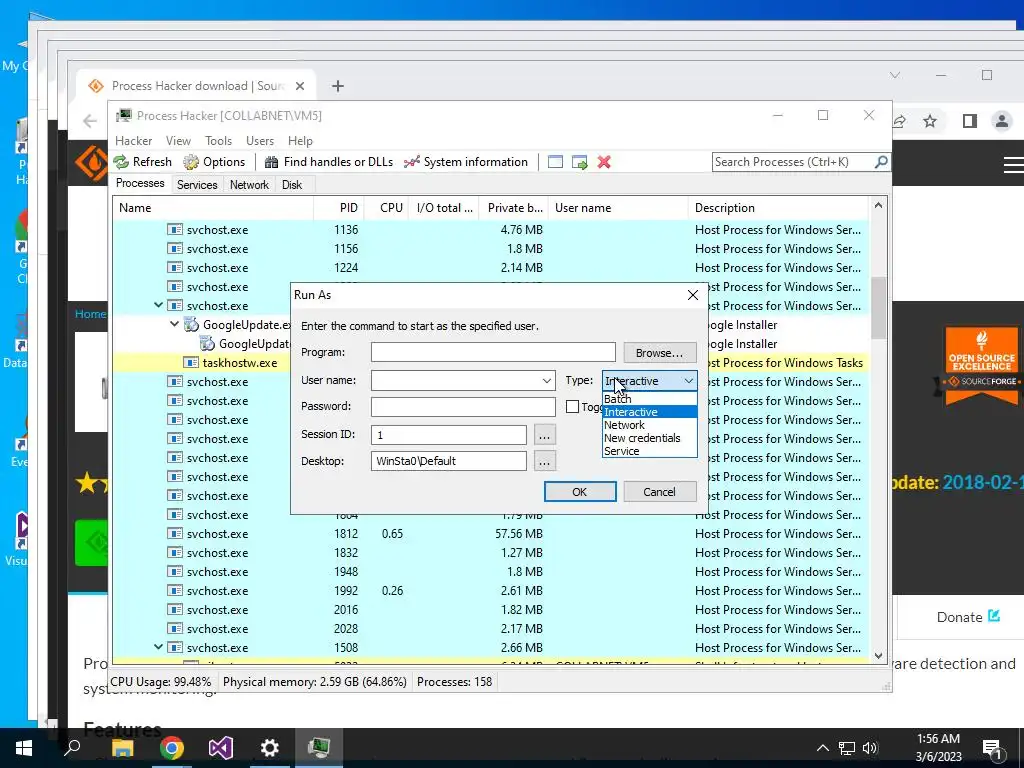This screenshot has height=768, width=1024.
Task: Click Chrome bookmark star icon
Action: tap(930, 121)
